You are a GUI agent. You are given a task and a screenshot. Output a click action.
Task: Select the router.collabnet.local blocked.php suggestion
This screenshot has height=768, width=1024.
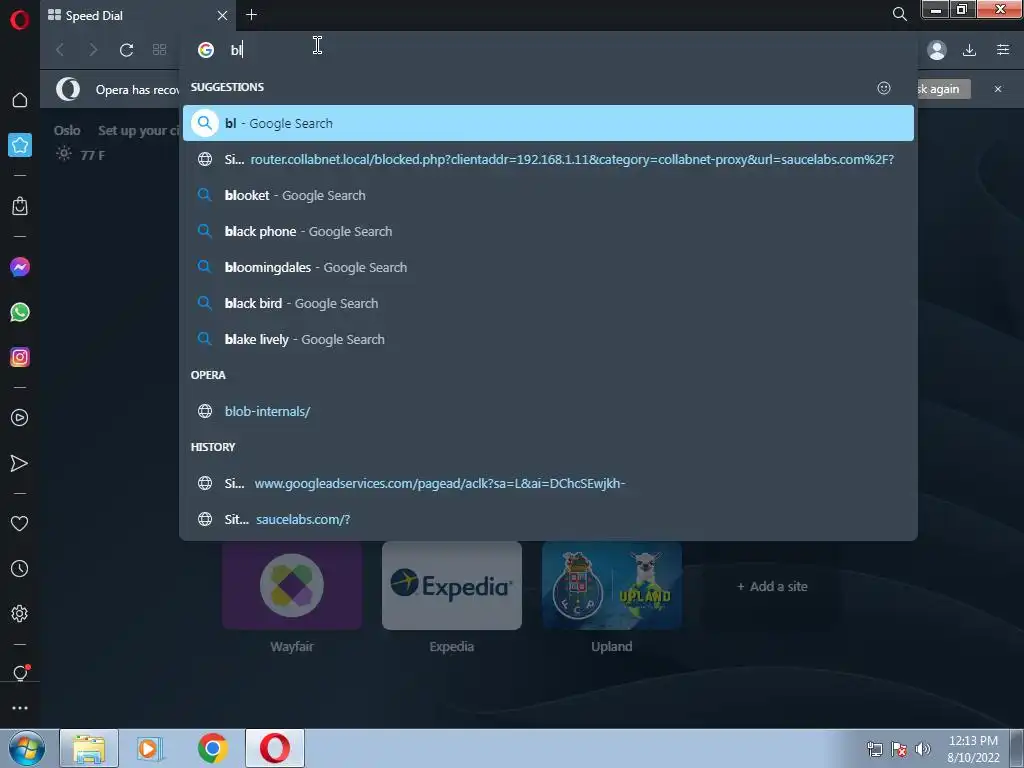click(548, 159)
